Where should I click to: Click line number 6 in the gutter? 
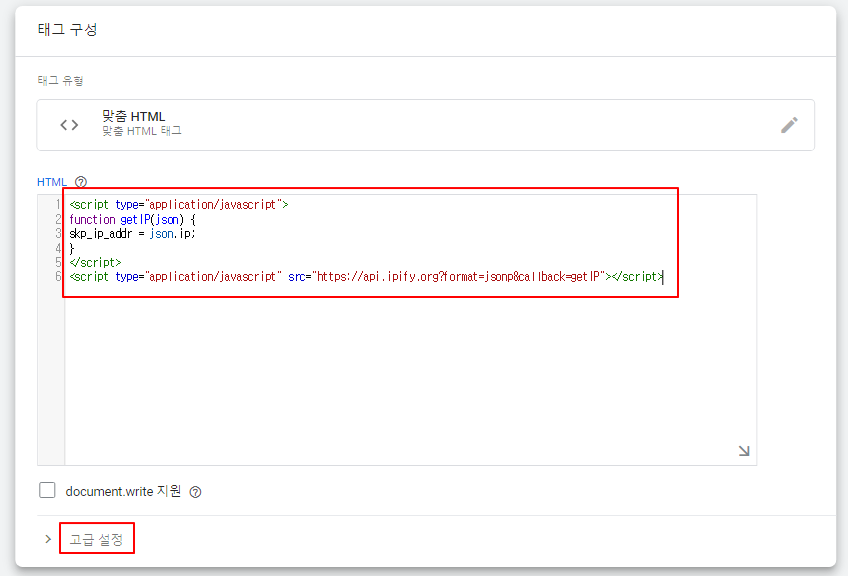click(x=58, y=276)
